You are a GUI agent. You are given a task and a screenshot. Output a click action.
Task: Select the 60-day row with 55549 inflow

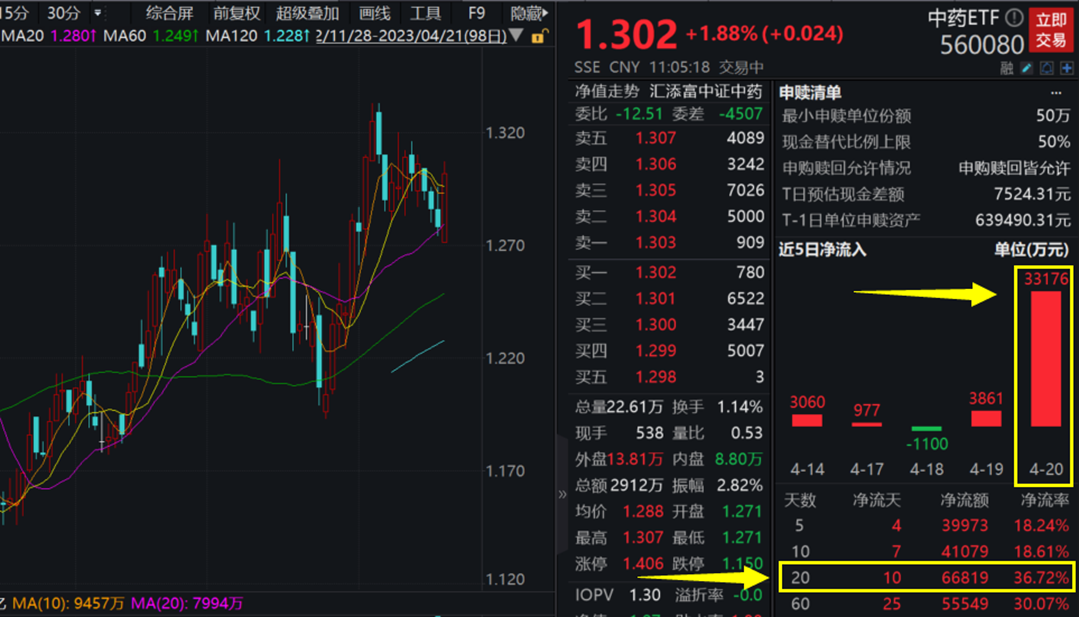(926, 604)
